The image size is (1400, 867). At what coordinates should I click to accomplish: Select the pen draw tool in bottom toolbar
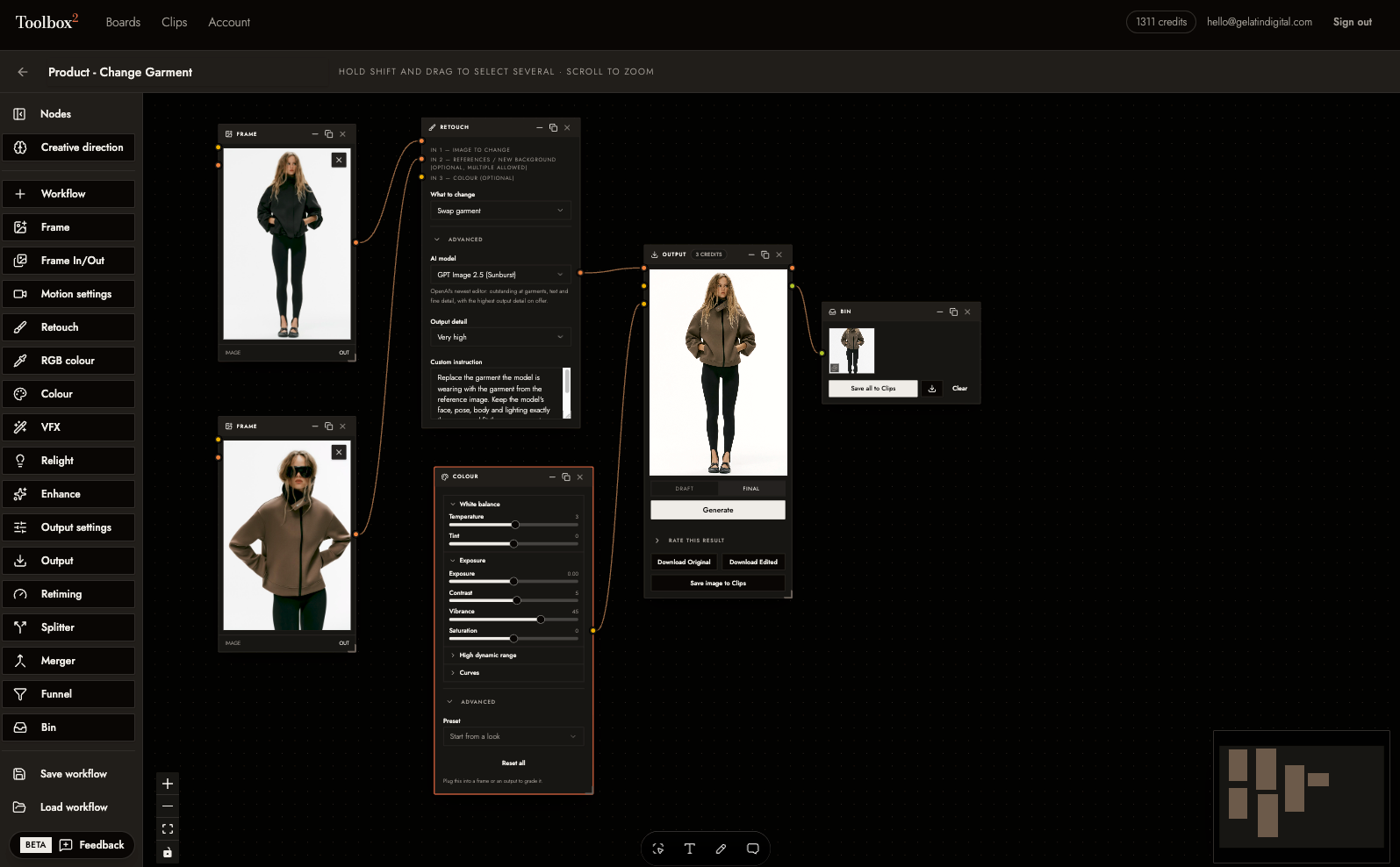point(721,849)
